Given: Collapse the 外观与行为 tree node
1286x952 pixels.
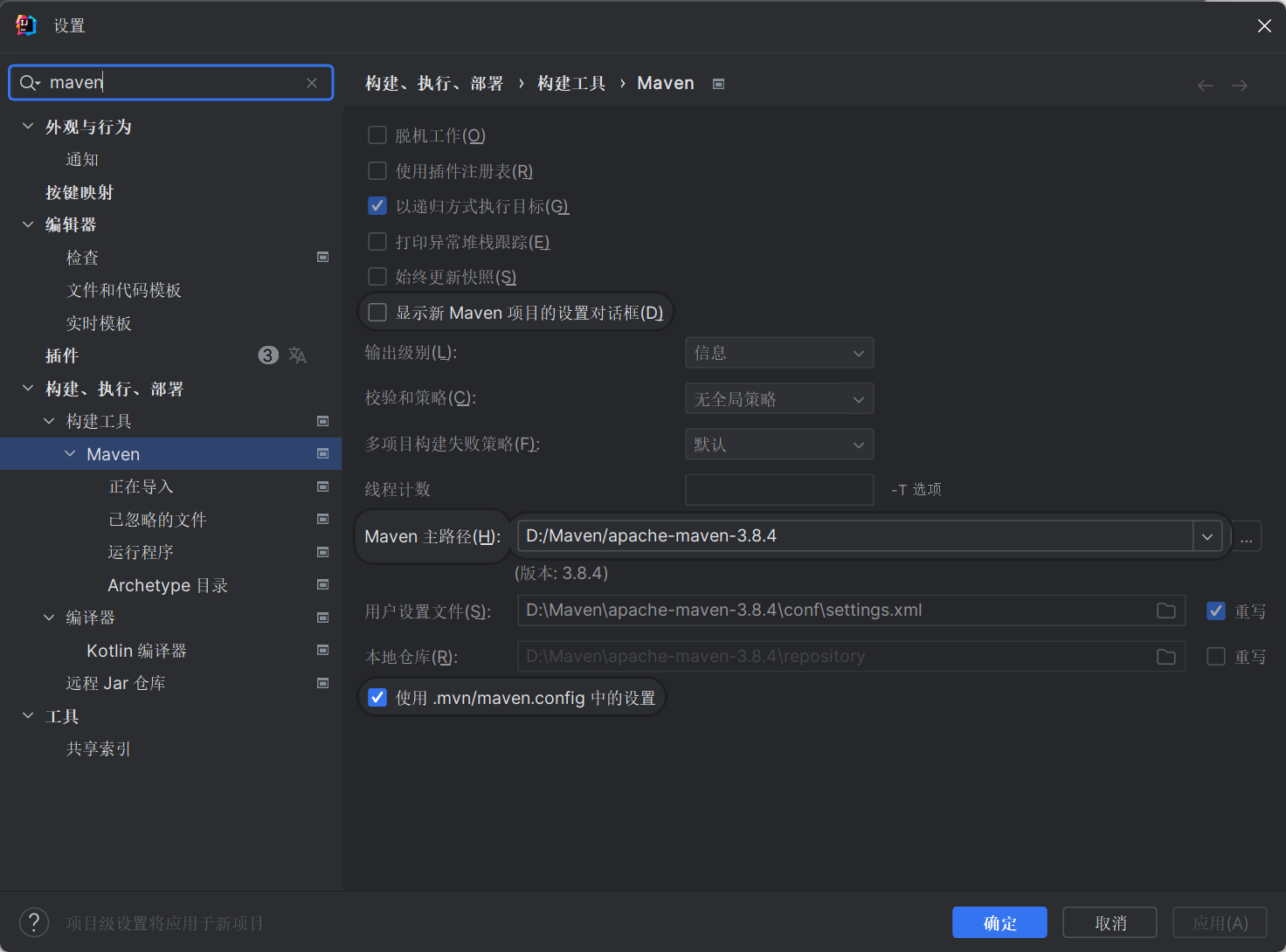Looking at the screenshot, I should pos(28,127).
